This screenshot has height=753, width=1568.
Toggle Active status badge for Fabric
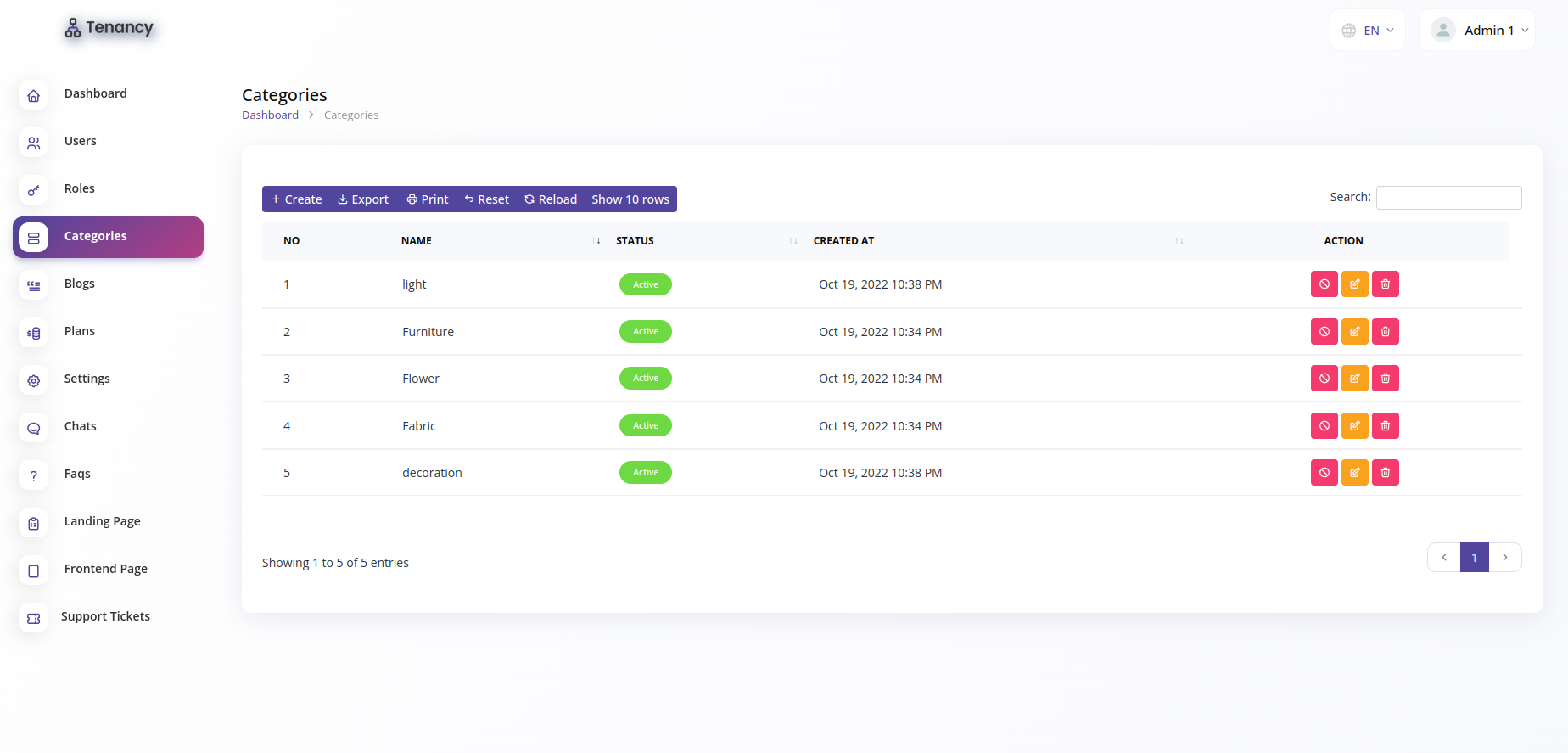tap(646, 425)
